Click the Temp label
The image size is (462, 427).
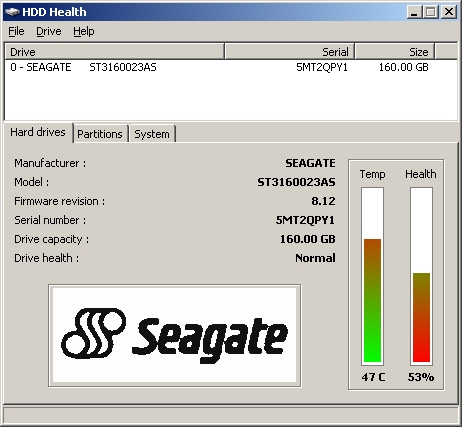tap(372, 174)
